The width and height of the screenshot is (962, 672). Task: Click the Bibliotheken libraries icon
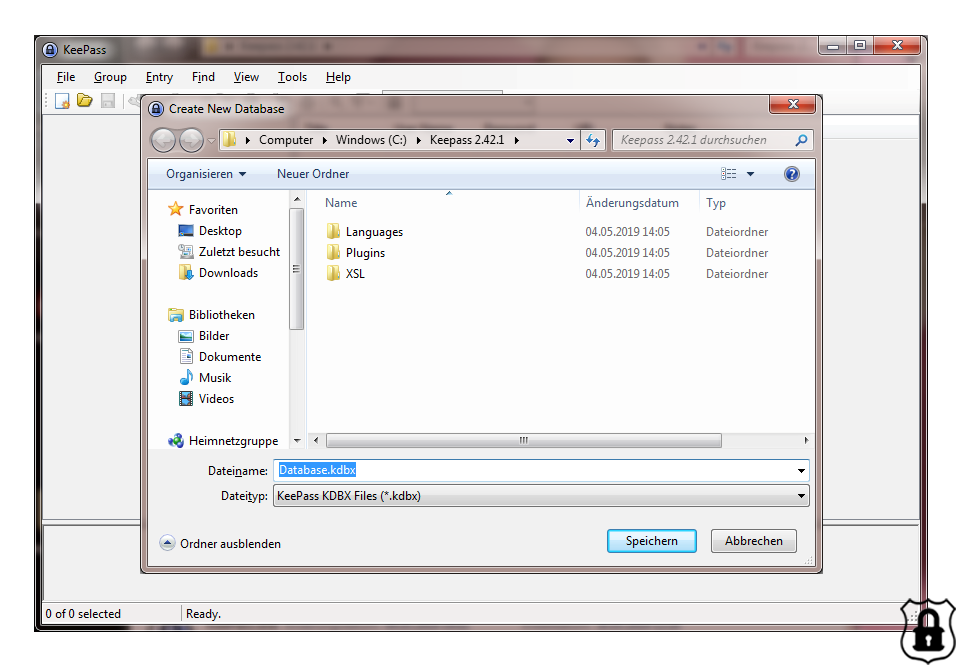click(175, 315)
